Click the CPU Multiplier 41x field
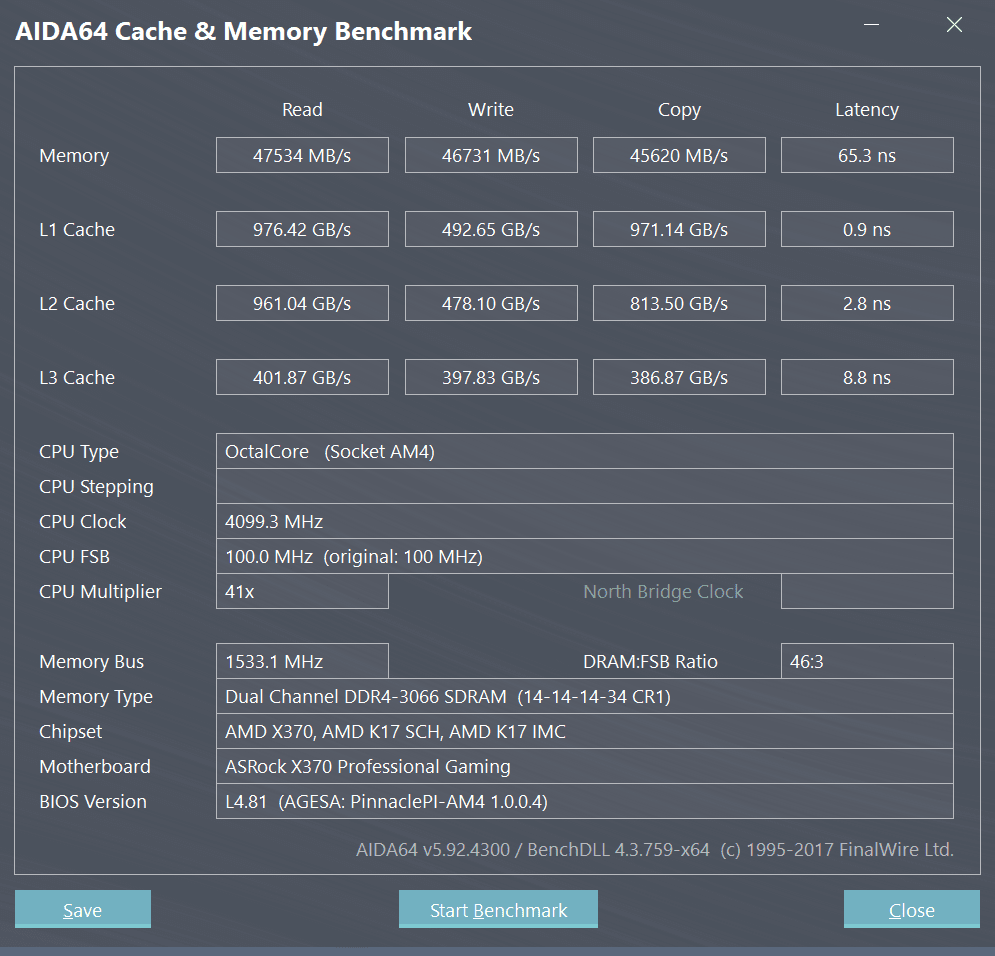This screenshot has height=956, width=995. 302,591
